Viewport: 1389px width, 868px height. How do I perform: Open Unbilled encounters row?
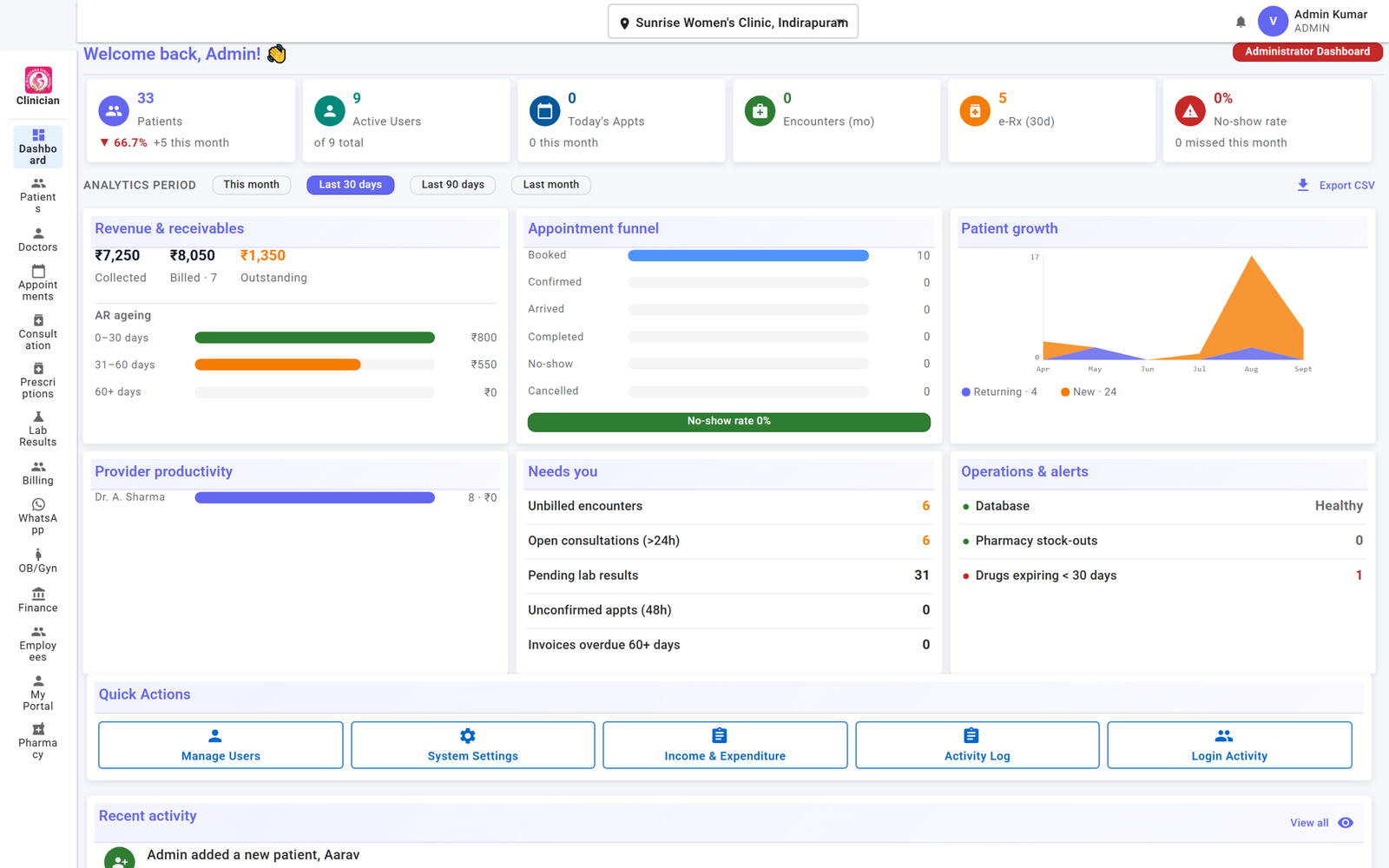pyautogui.click(x=729, y=506)
